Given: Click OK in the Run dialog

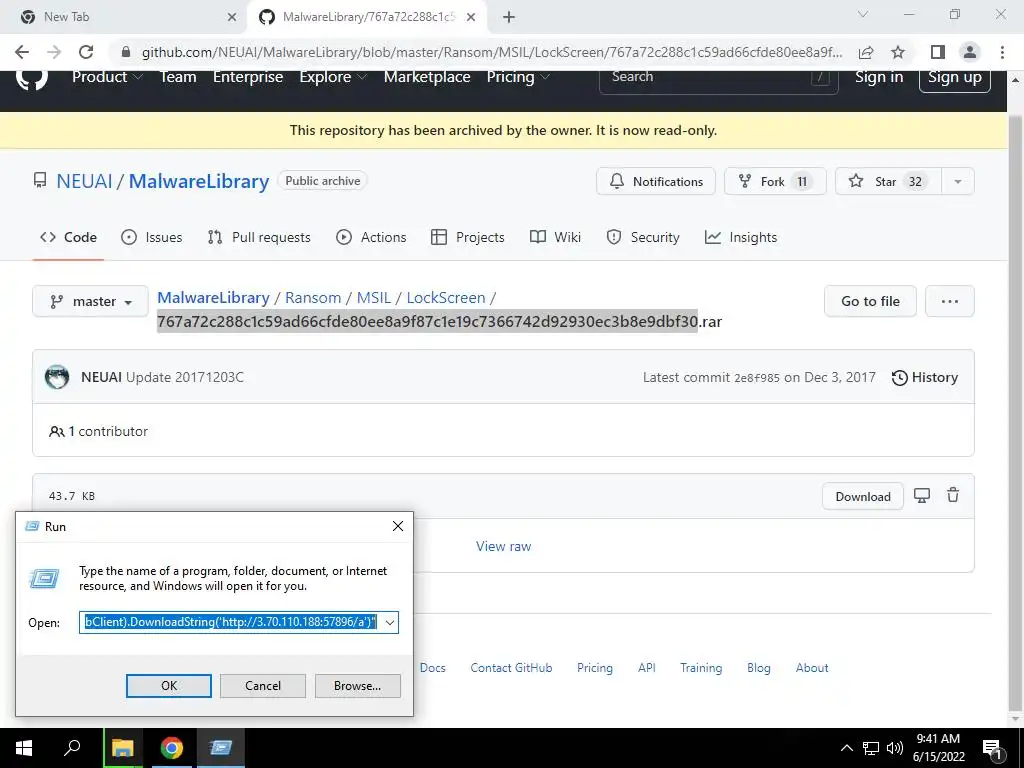Looking at the screenshot, I should pyautogui.click(x=168, y=686).
